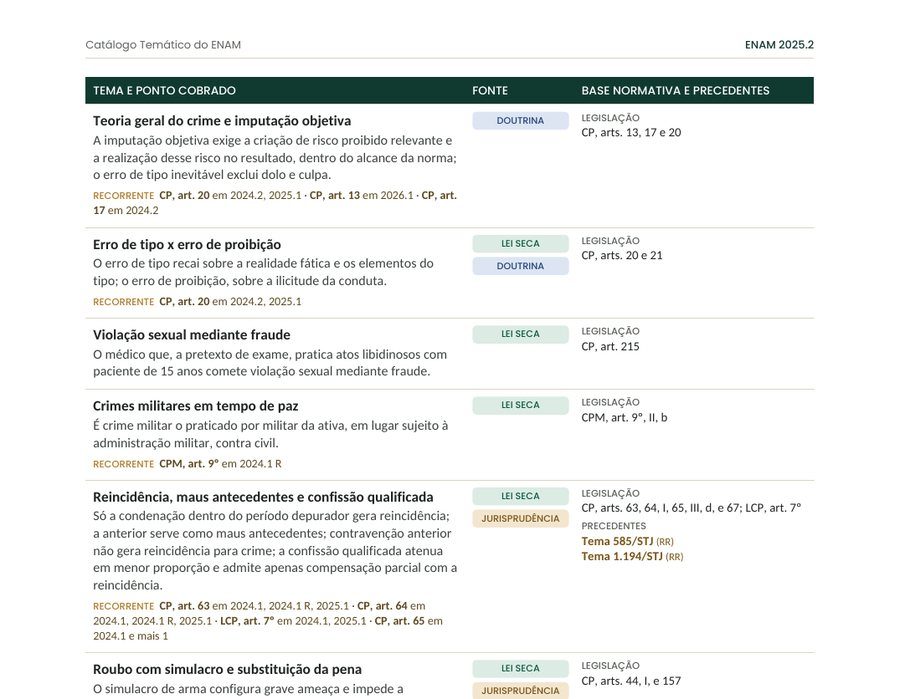Click 'CPM, art. 9º, II, b' legislation text

tap(624, 418)
